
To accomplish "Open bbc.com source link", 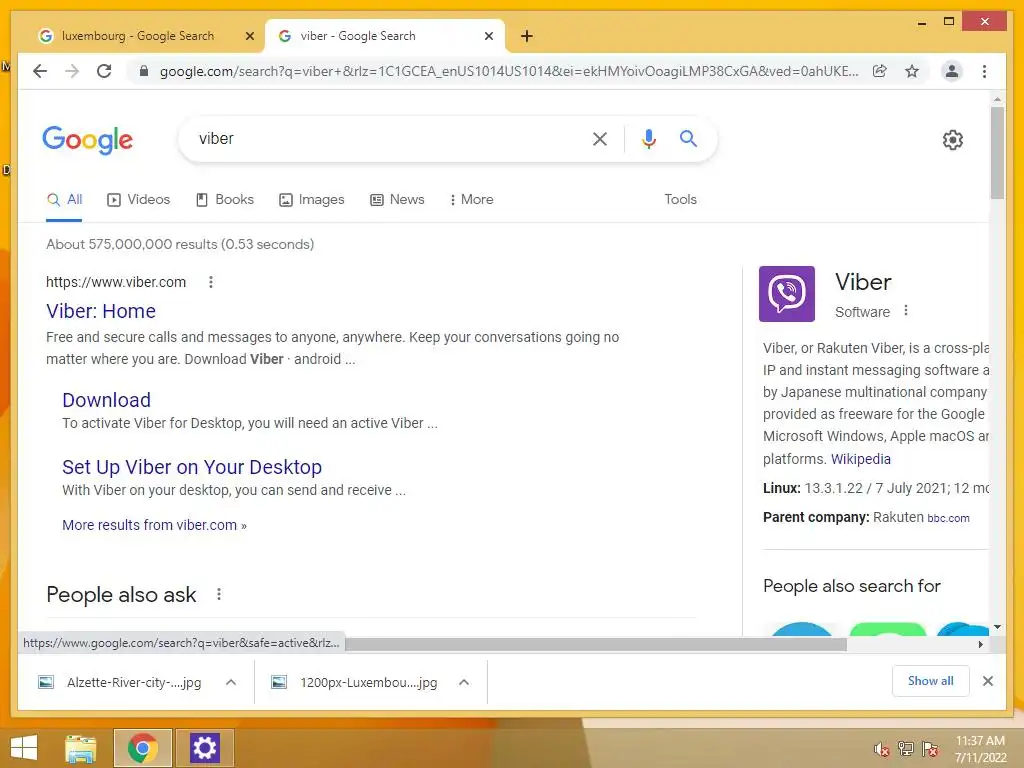I will [x=948, y=518].
